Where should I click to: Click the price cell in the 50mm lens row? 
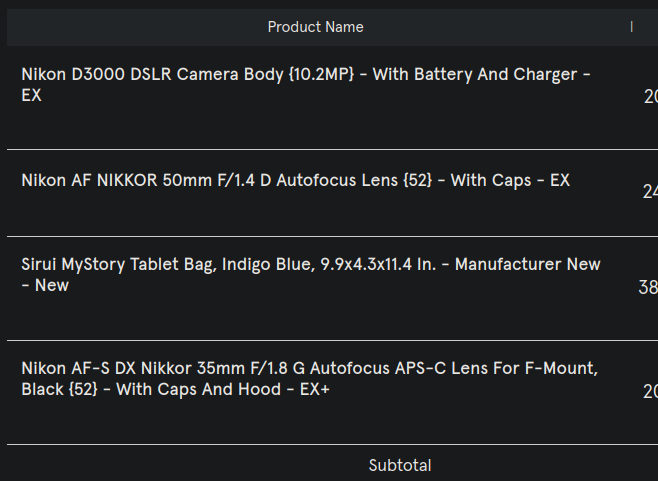point(649,192)
